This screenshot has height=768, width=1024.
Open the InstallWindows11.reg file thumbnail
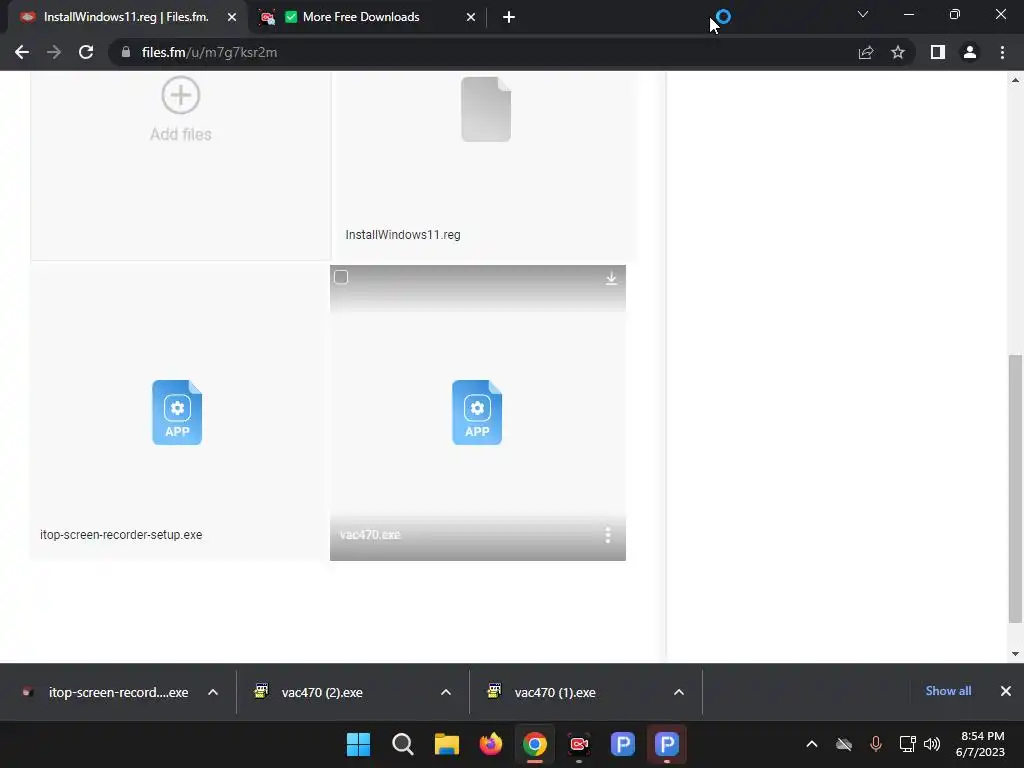coord(486,109)
